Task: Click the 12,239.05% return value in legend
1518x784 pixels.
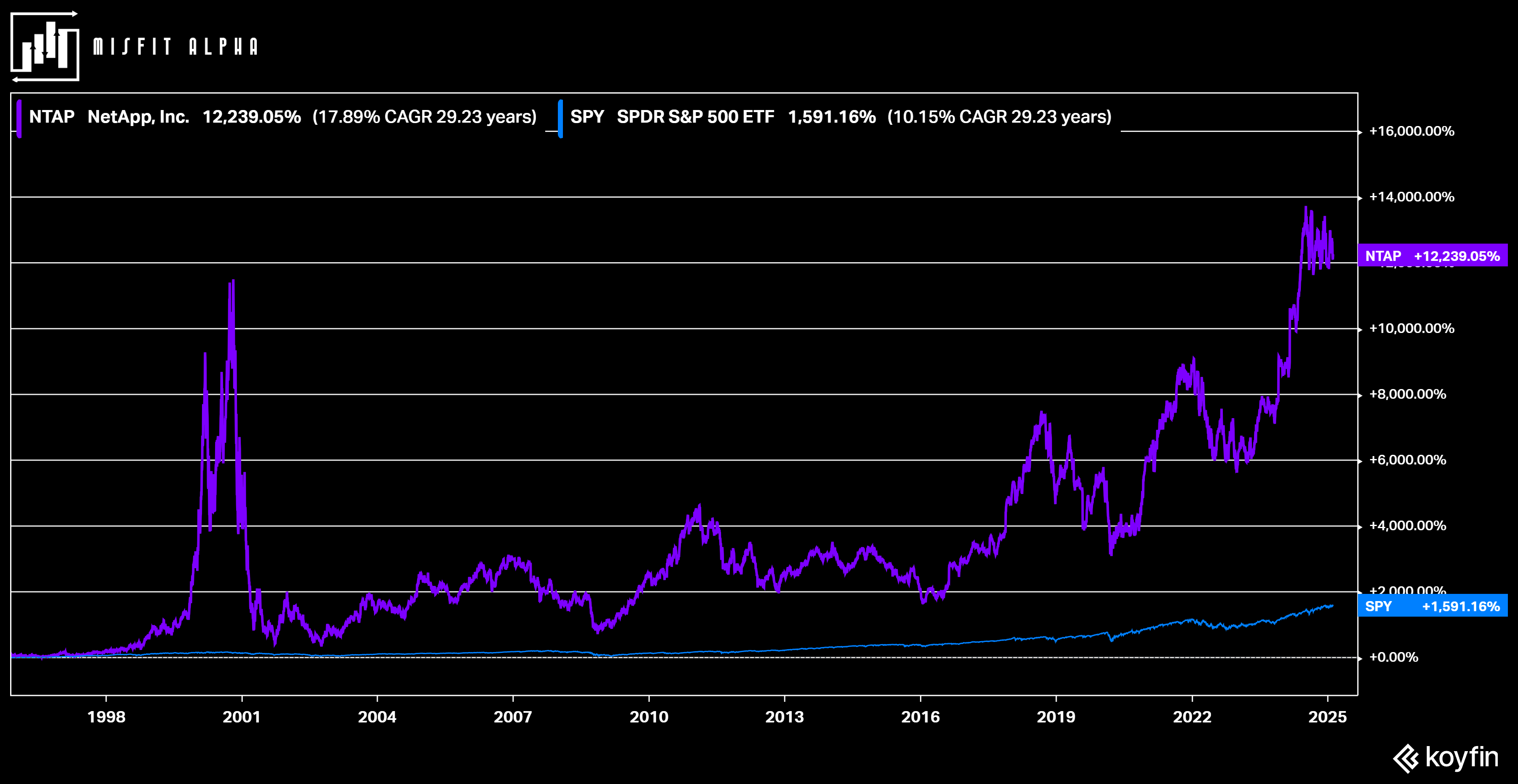Action: point(252,117)
